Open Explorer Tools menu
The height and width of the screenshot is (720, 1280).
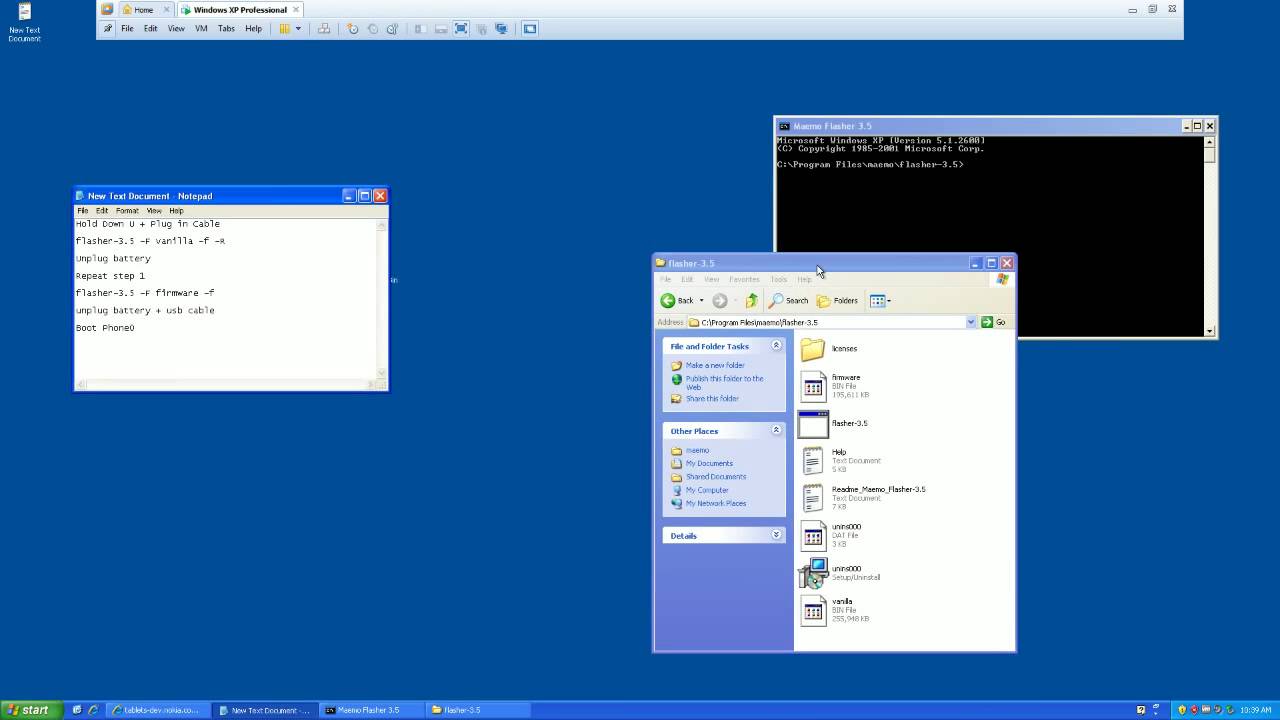(x=779, y=279)
